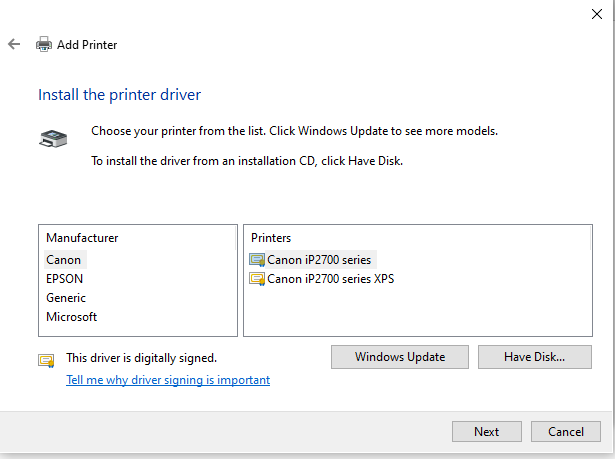The width and height of the screenshot is (615, 459).
Task: Click the large printer illustration icon
Action: (55, 141)
